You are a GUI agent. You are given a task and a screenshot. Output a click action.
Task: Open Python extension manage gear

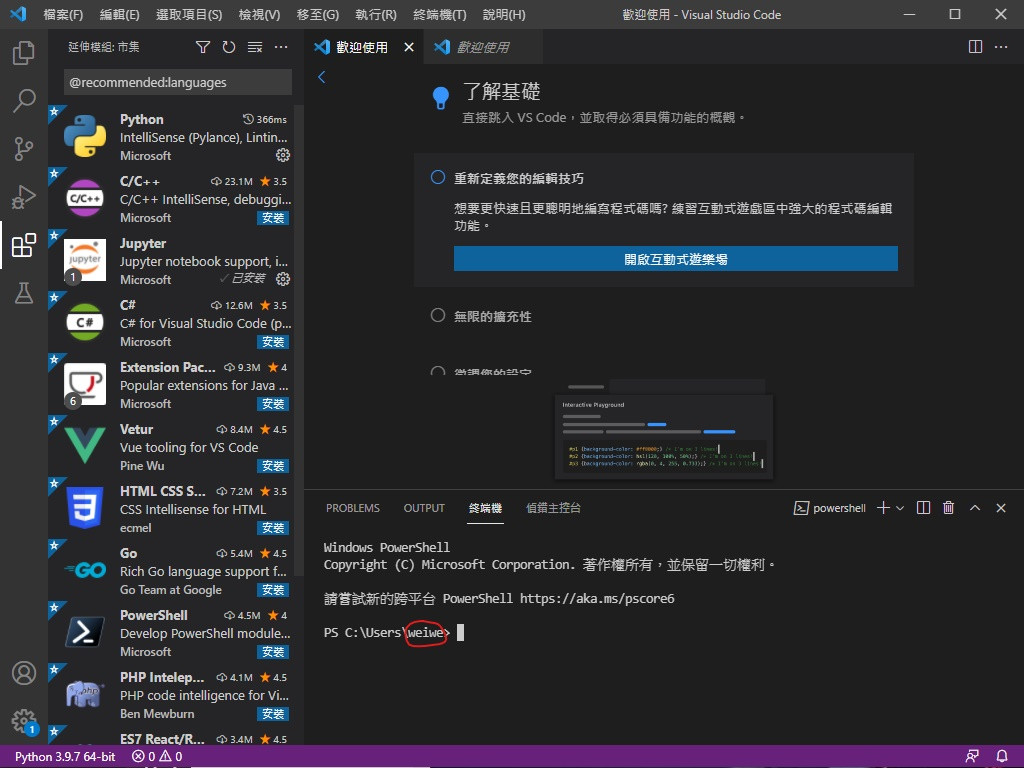tap(283, 155)
